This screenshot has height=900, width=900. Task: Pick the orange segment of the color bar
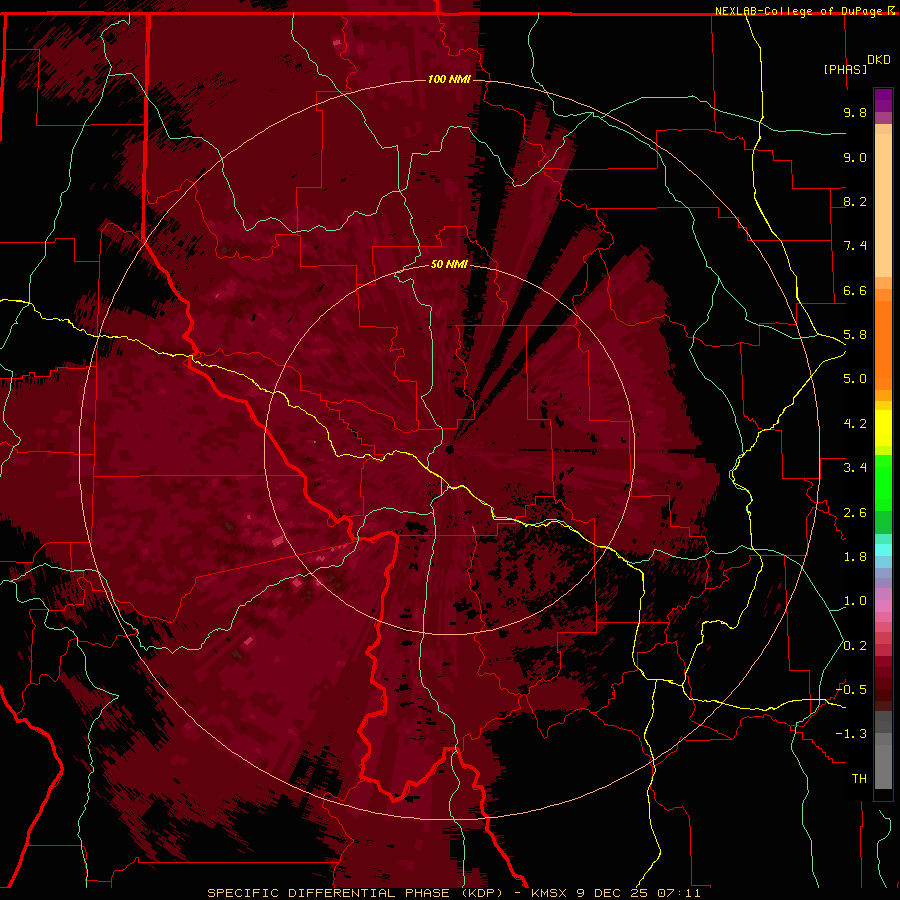point(883,345)
